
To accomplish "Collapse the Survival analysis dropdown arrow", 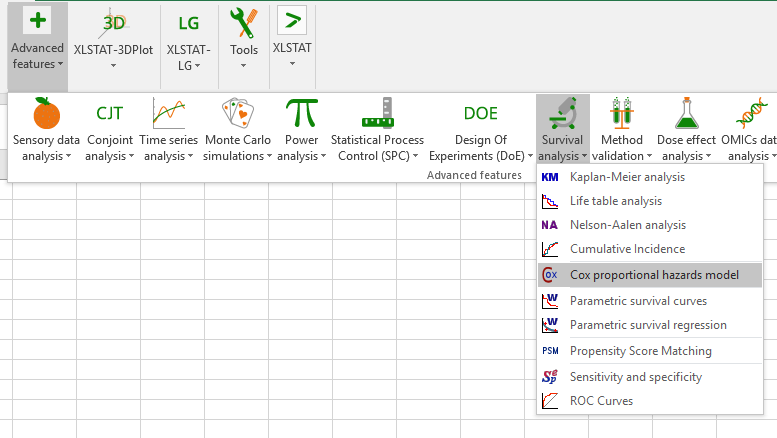I will 584,156.
